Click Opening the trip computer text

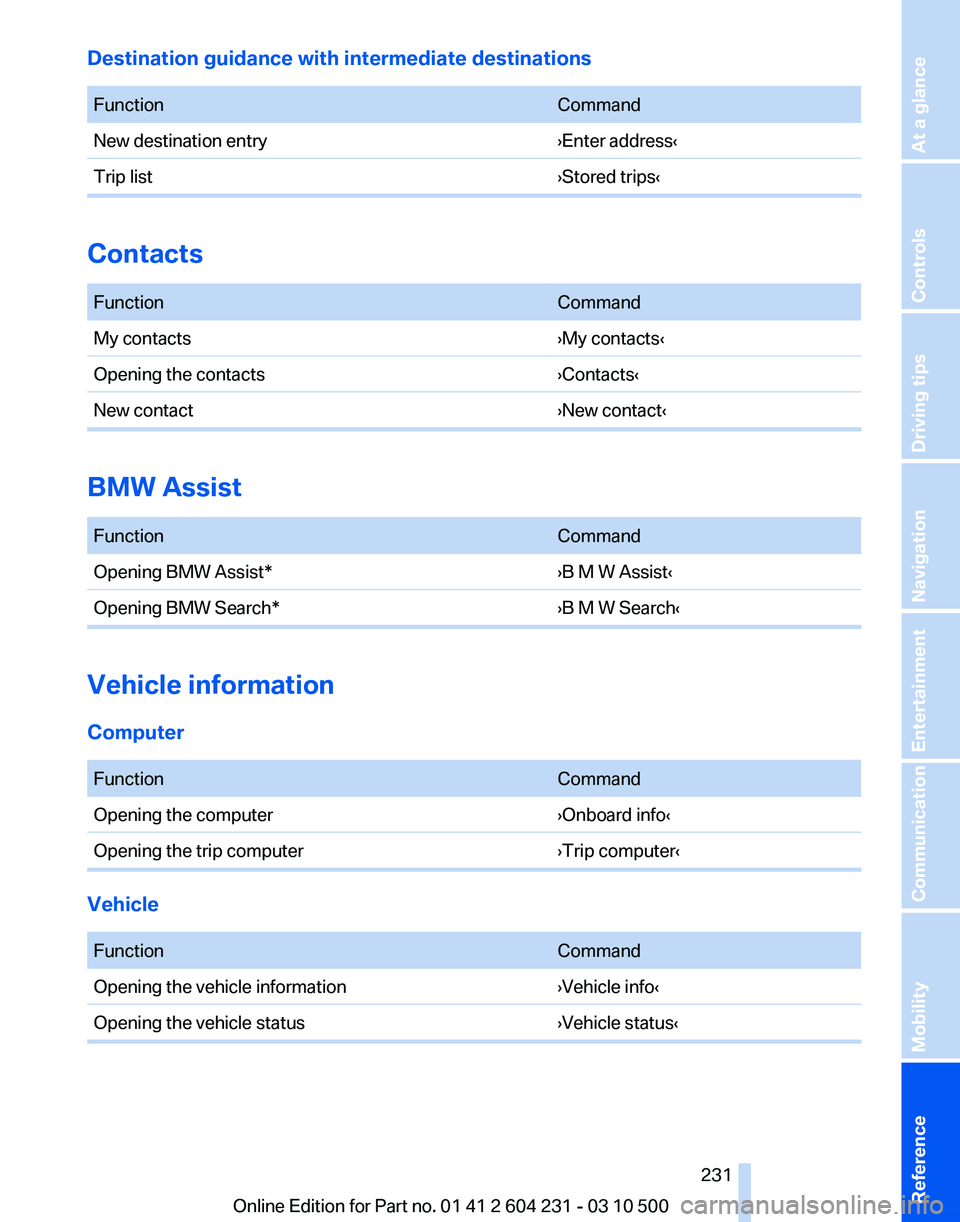click(198, 851)
